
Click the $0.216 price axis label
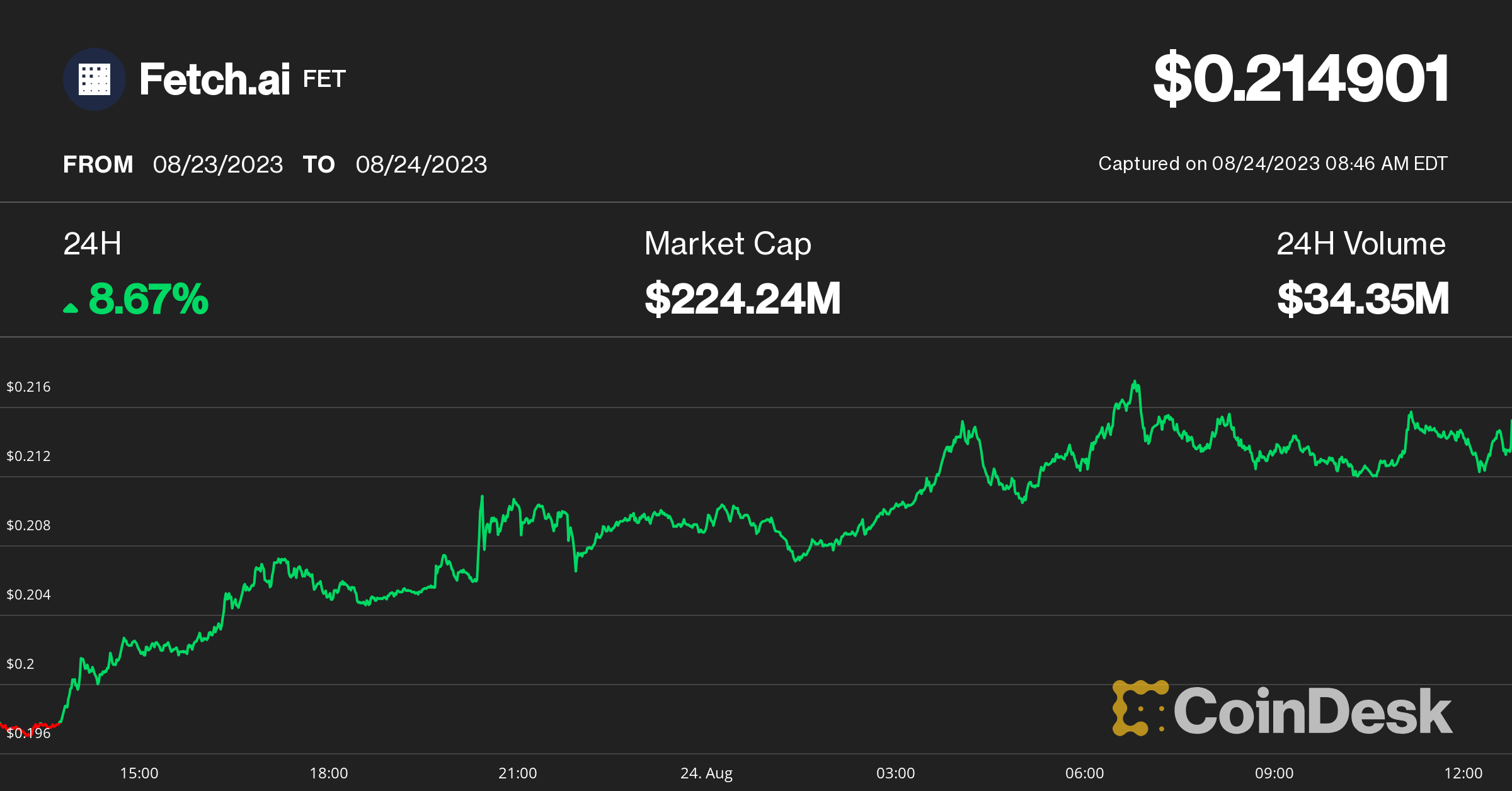[28, 387]
